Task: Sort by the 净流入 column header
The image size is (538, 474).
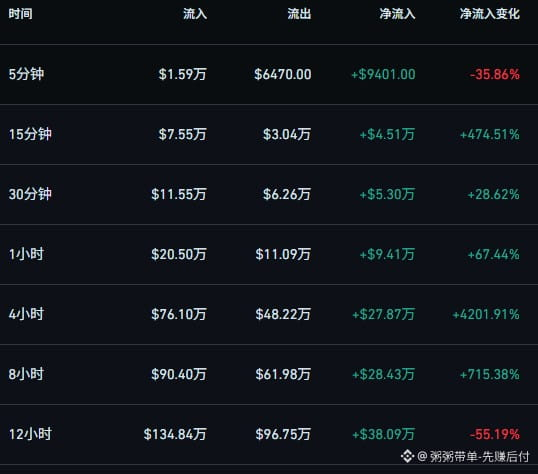Action: tap(397, 14)
